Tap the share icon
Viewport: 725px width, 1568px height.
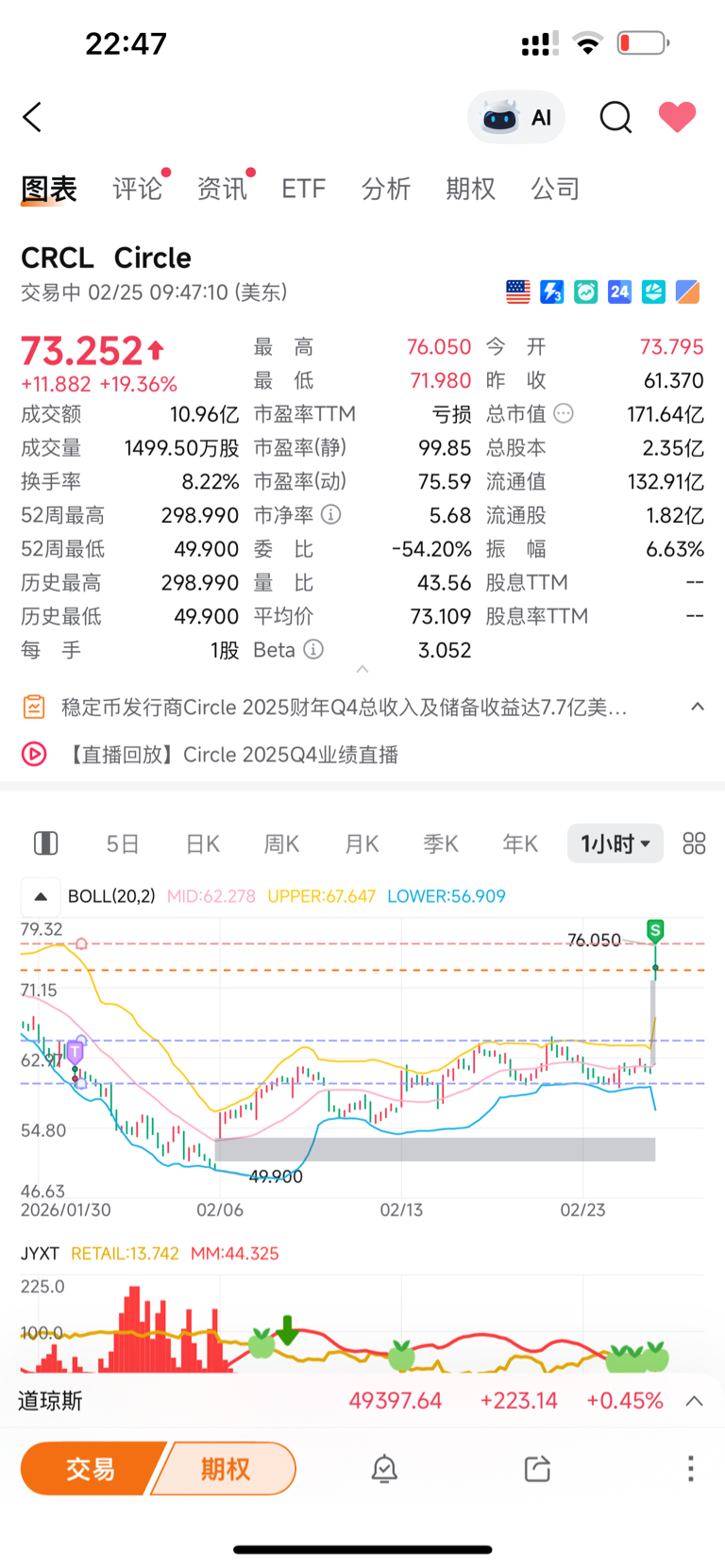point(537,1469)
